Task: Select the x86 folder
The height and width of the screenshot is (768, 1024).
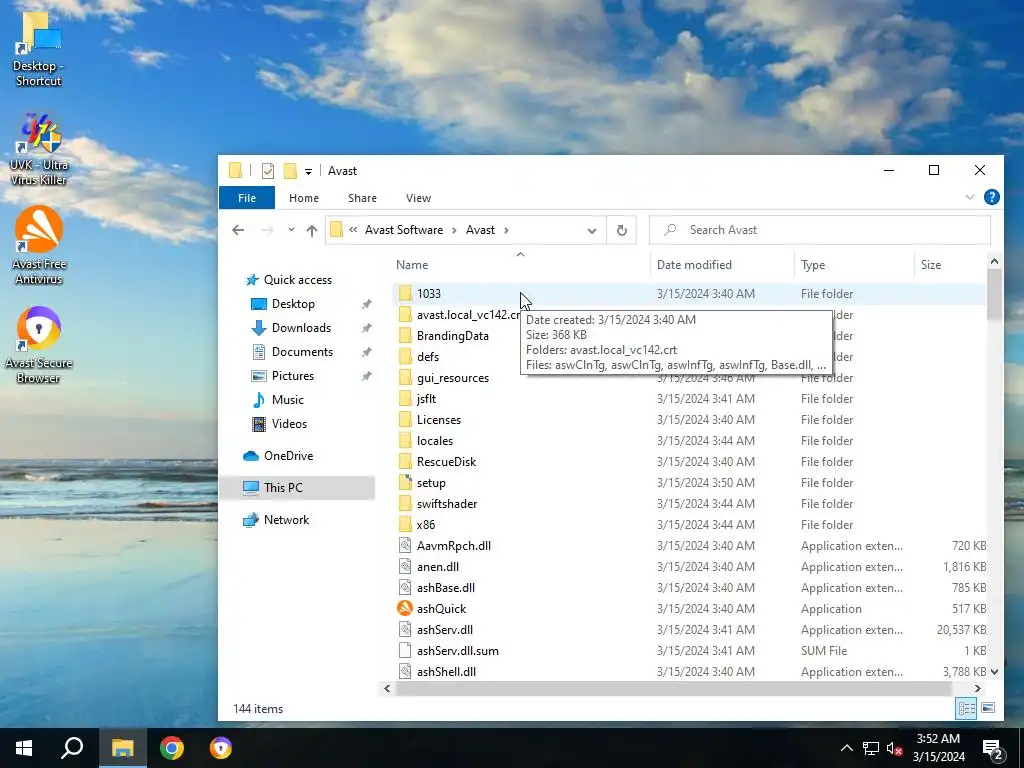Action: click(426, 524)
